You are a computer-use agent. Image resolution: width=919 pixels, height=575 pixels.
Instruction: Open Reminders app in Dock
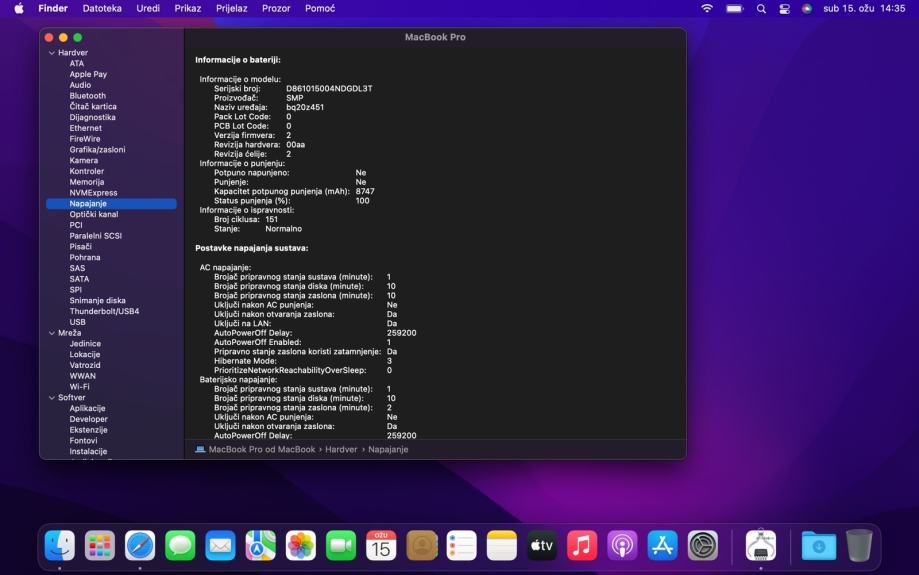coord(461,545)
